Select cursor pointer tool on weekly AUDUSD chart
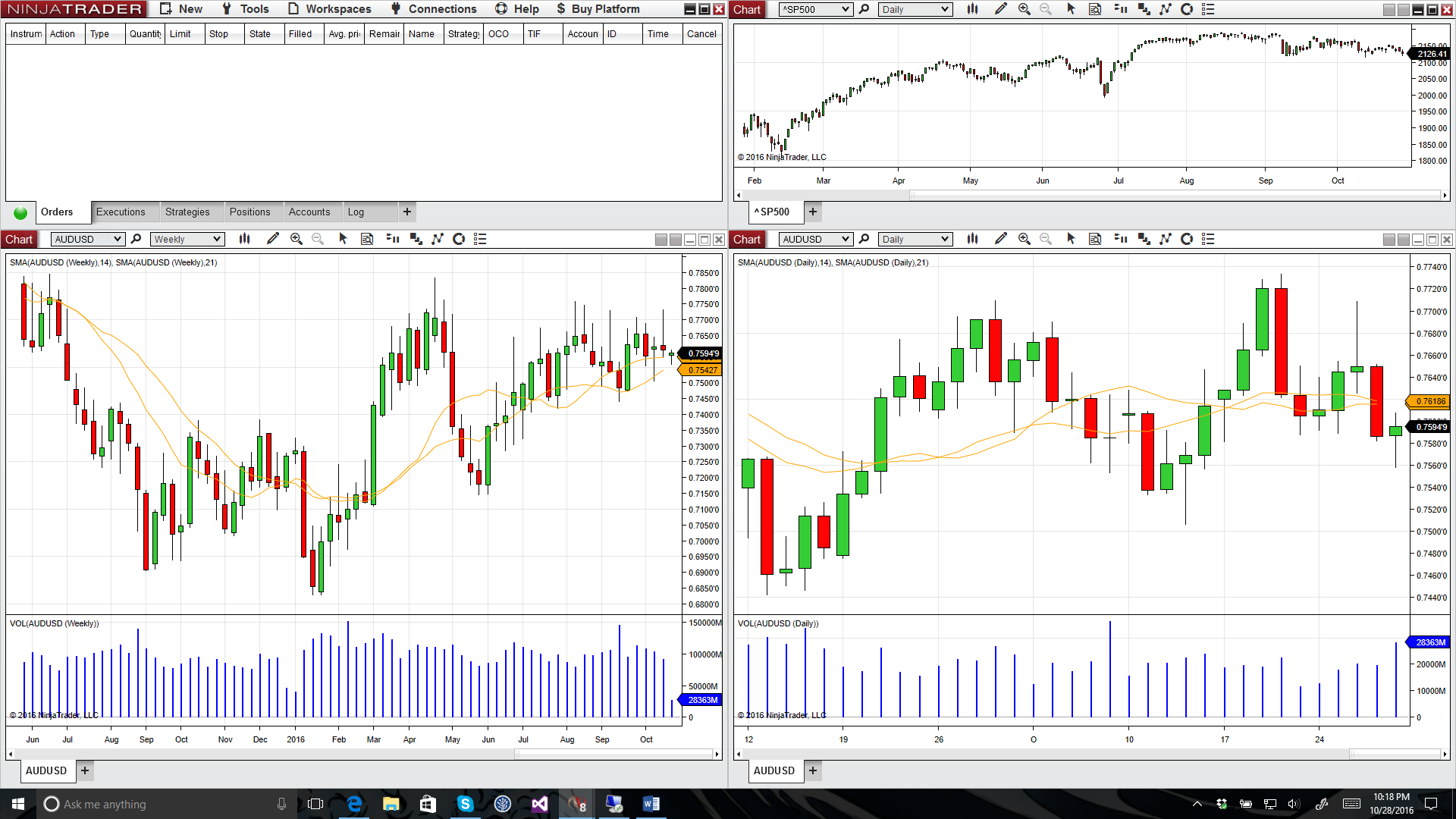Image resolution: width=1456 pixels, height=819 pixels. pos(343,239)
